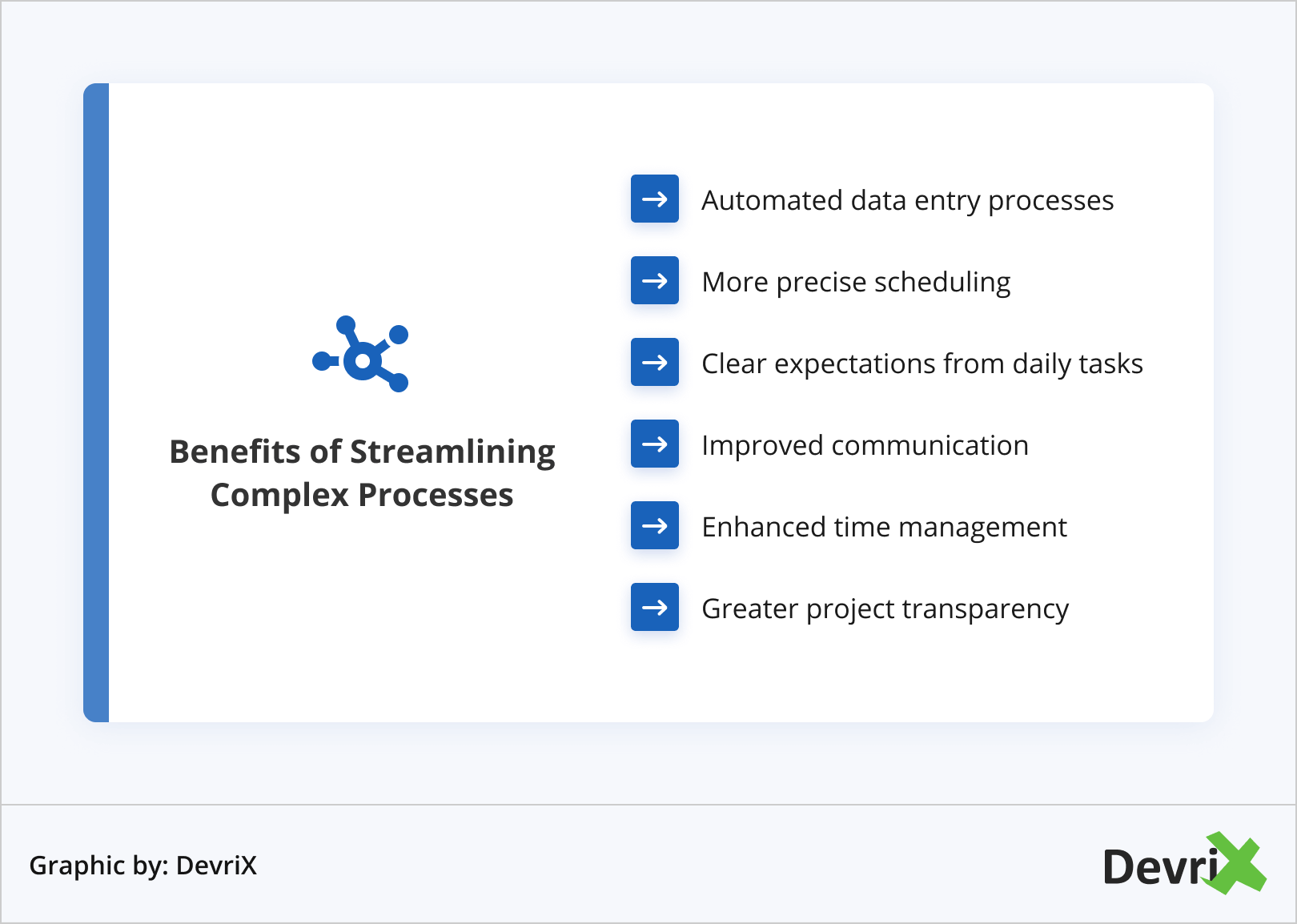Click arrow icon beside Improved communication
Screen dimensions: 1297x924
[654, 444]
